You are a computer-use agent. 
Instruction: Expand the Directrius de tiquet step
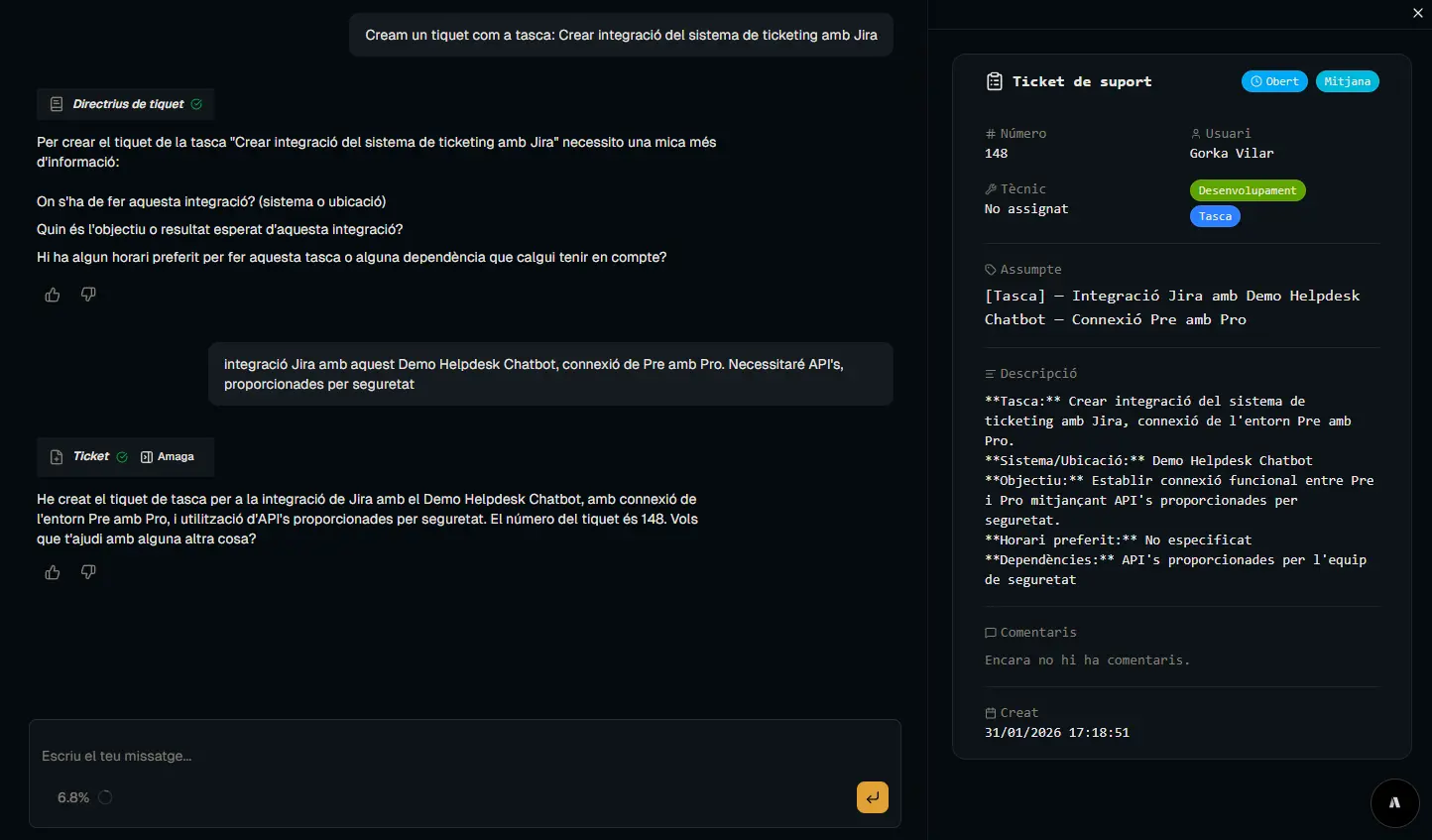(127, 104)
